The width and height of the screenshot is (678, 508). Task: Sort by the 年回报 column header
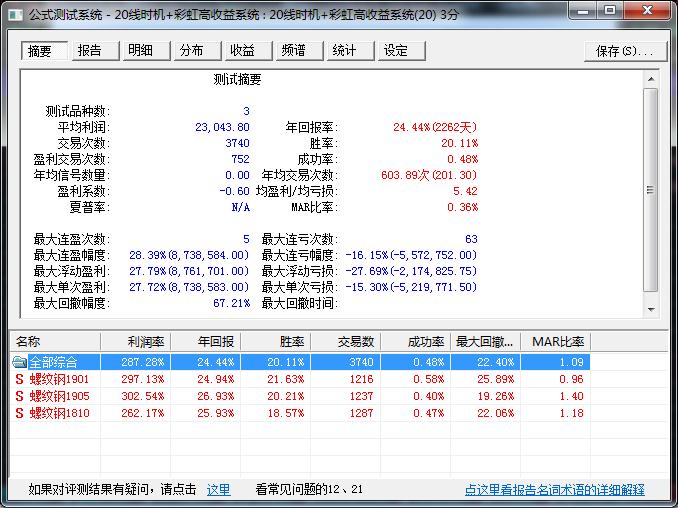206,342
